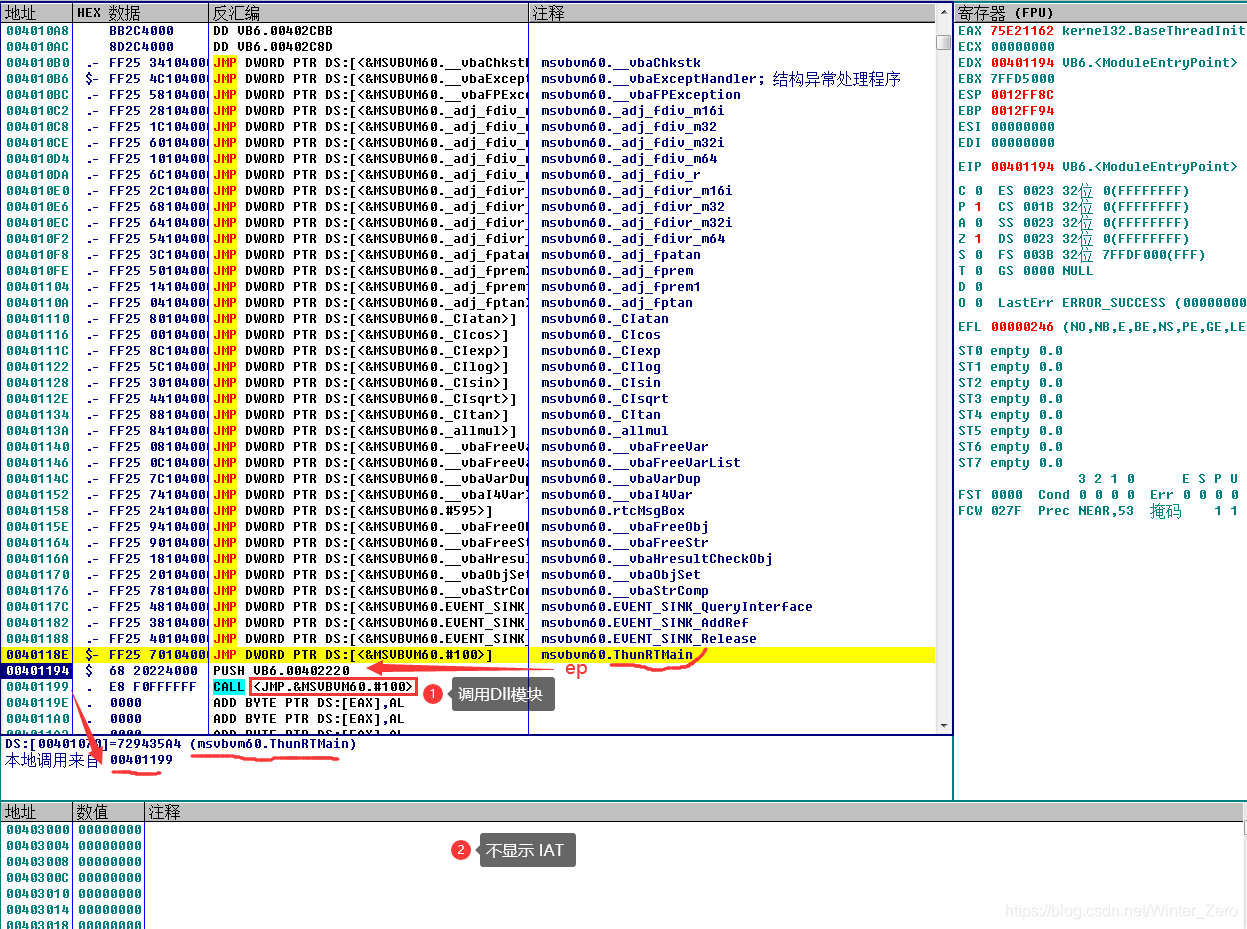This screenshot has height=929, width=1247.
Task: Click the C carry flag bit
Action: point(978,191)
